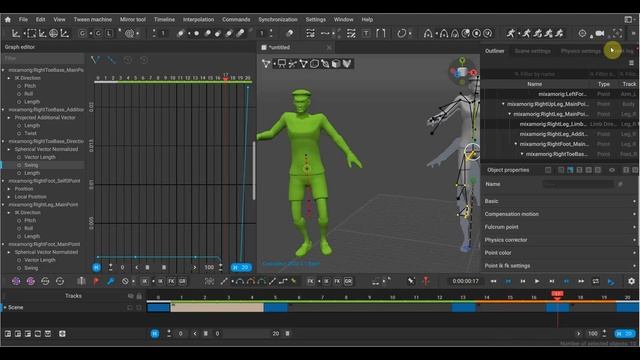Click the bezier interpolation curve icon
The height and width of the screenshot is (360, 640).
point(240,281)
